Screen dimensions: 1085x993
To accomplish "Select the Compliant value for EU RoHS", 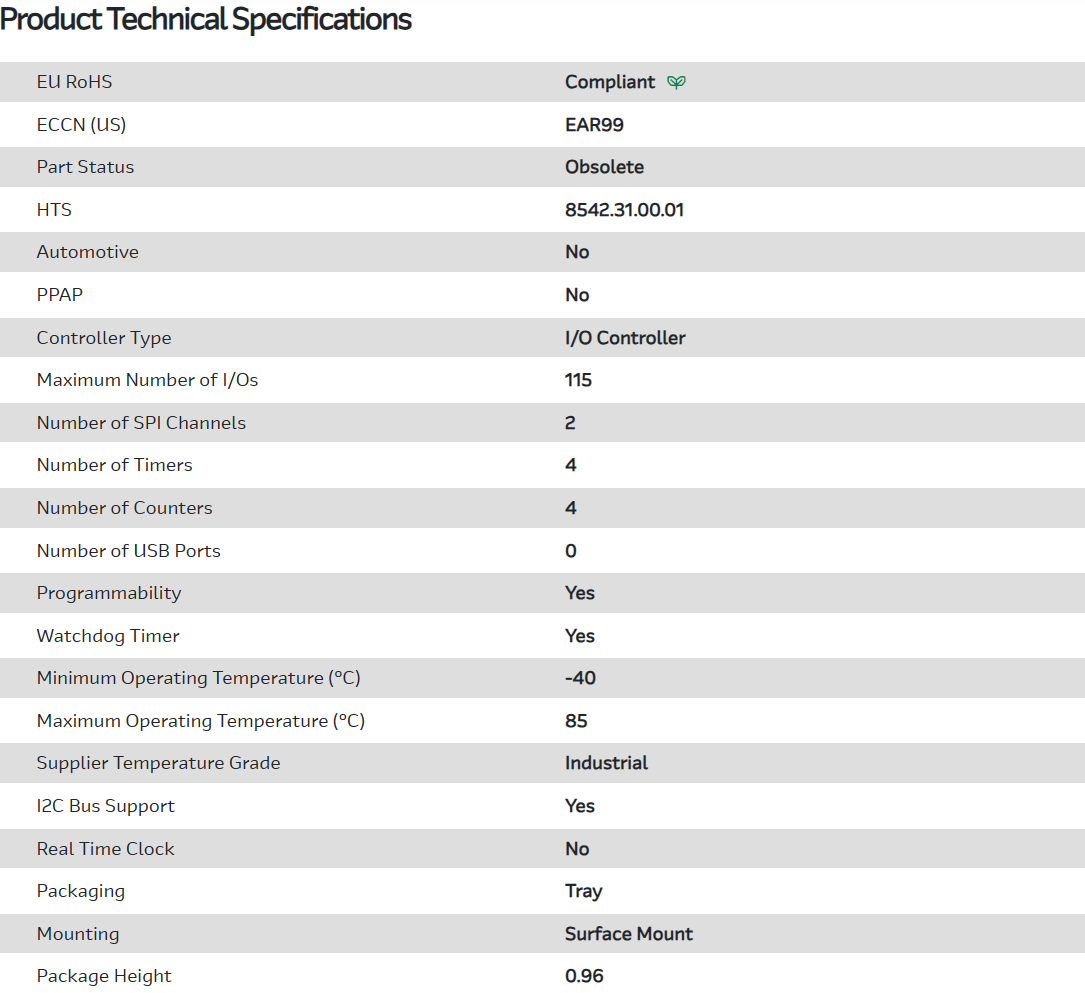I will [609, 82].
